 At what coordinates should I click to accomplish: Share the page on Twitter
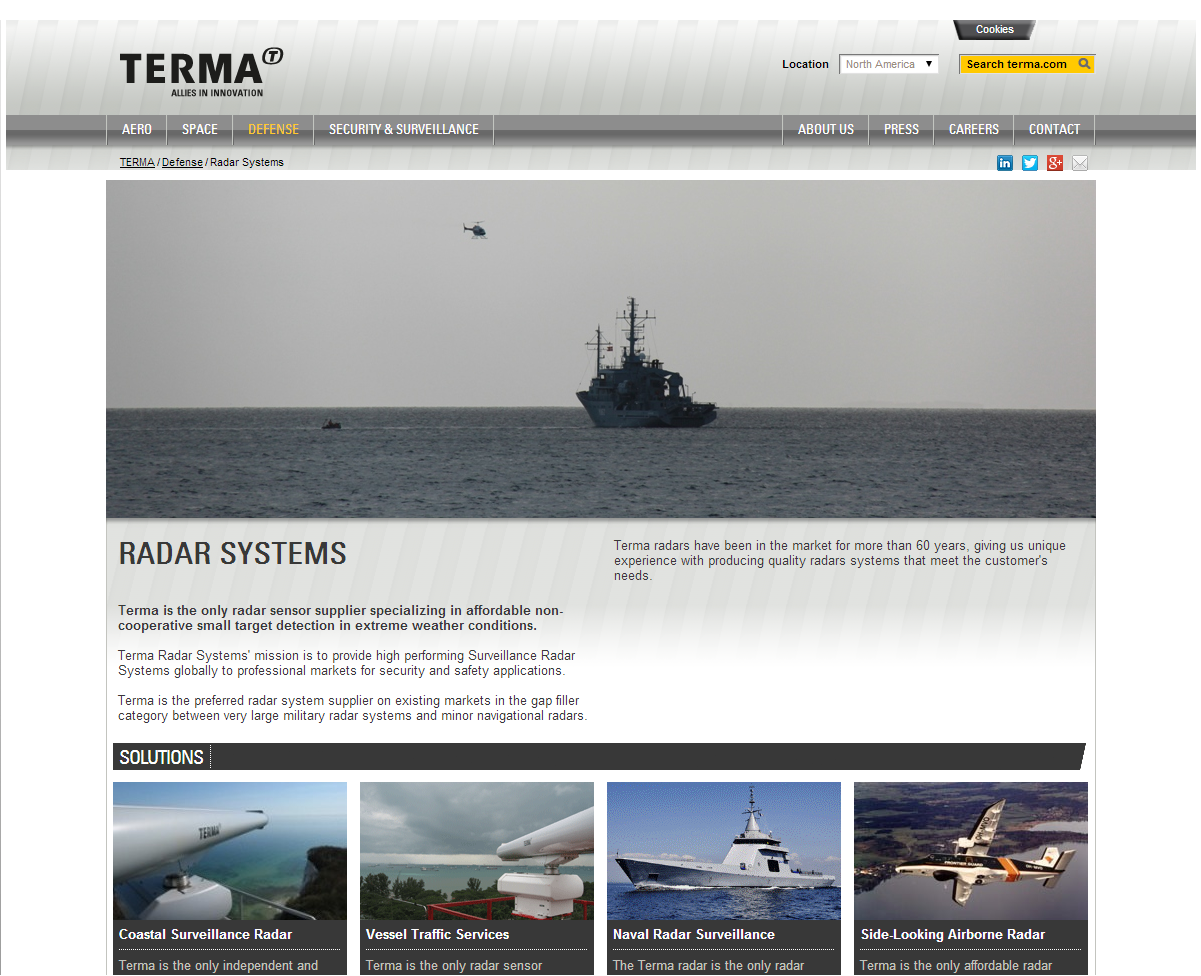point(1030,162)
